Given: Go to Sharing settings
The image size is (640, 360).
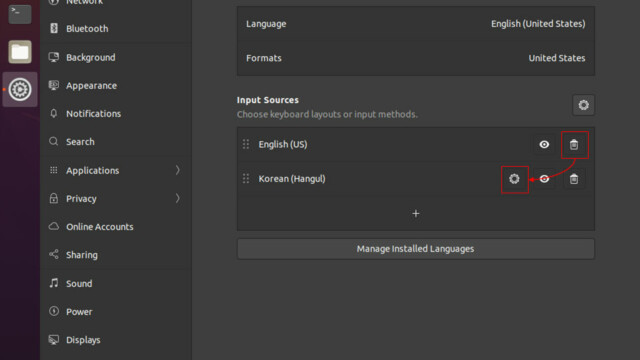Looking at the screenshot, I should pyautogui.click(x=116, y=255).
